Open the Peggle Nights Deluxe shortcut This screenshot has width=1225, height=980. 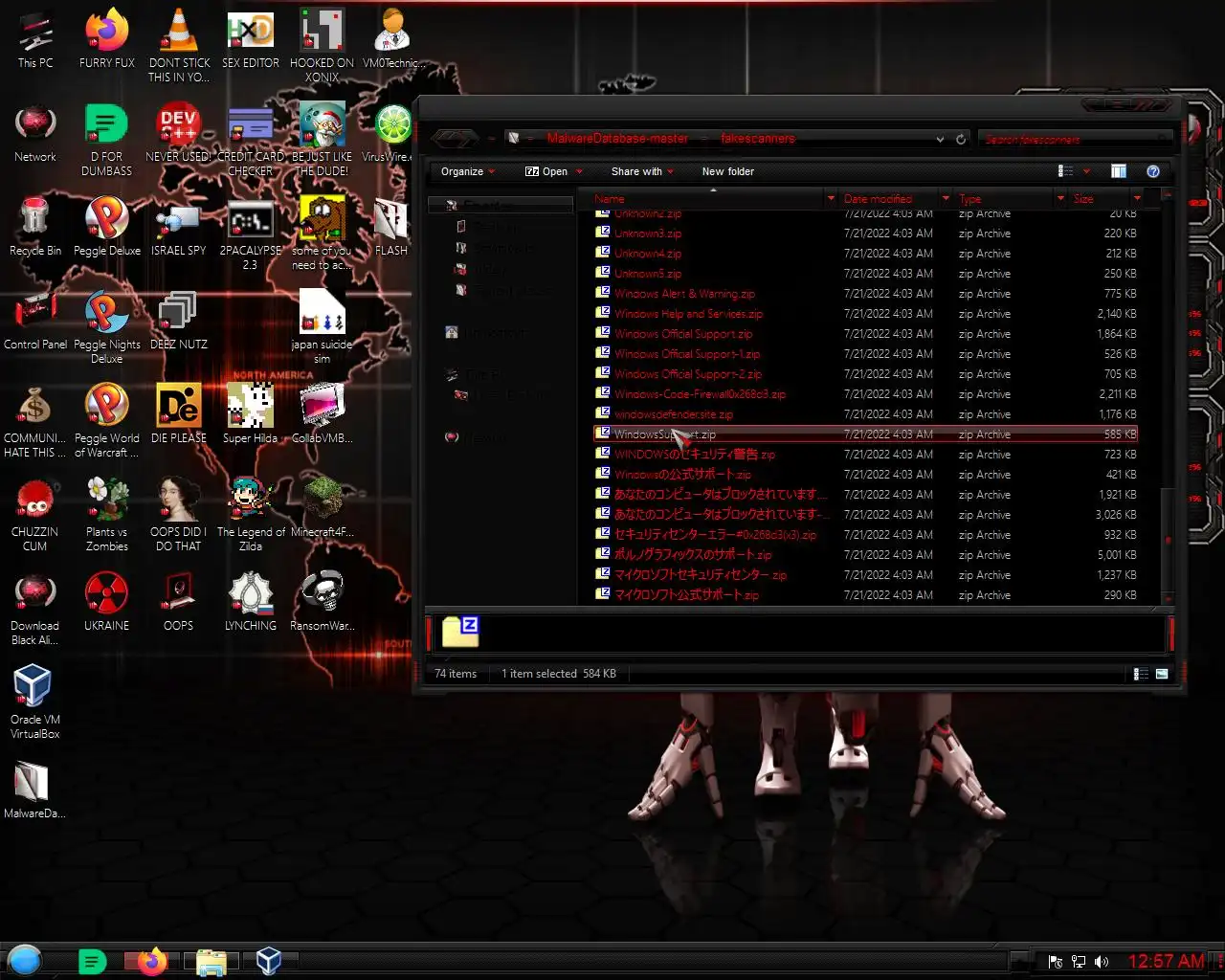[x=107, y=327]
